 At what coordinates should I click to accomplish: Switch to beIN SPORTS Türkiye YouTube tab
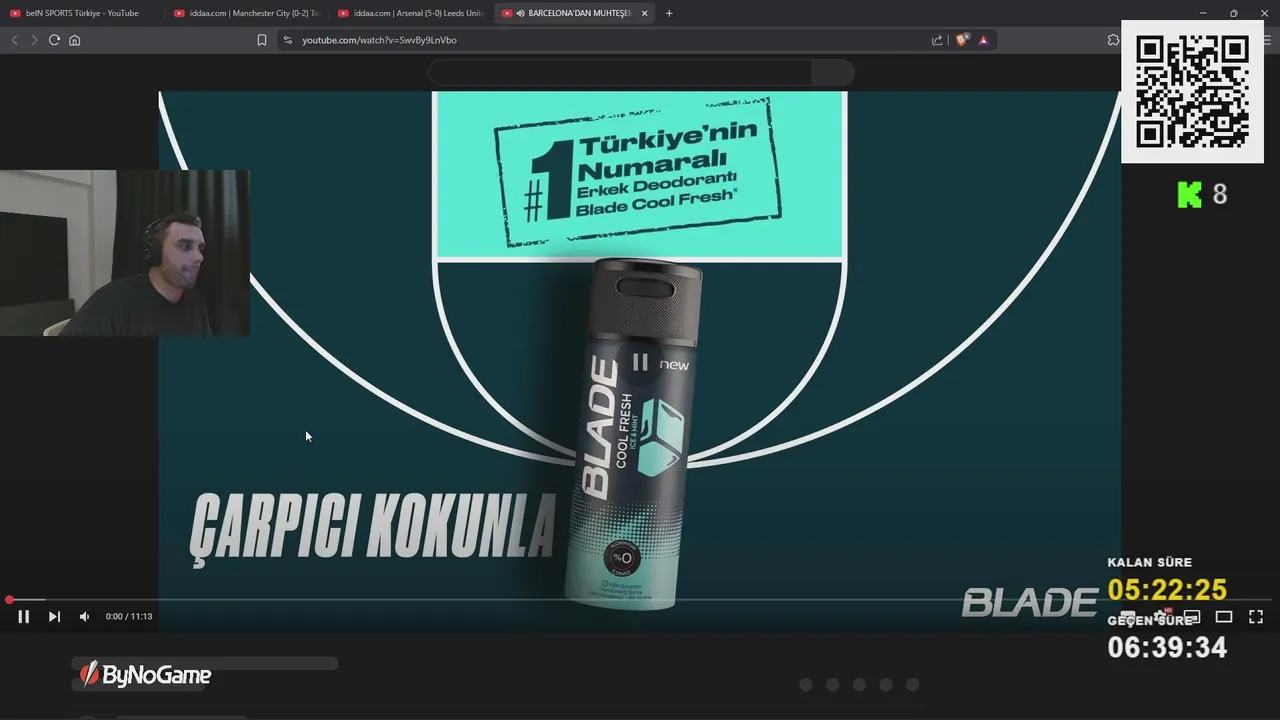(x=80, y=13)
